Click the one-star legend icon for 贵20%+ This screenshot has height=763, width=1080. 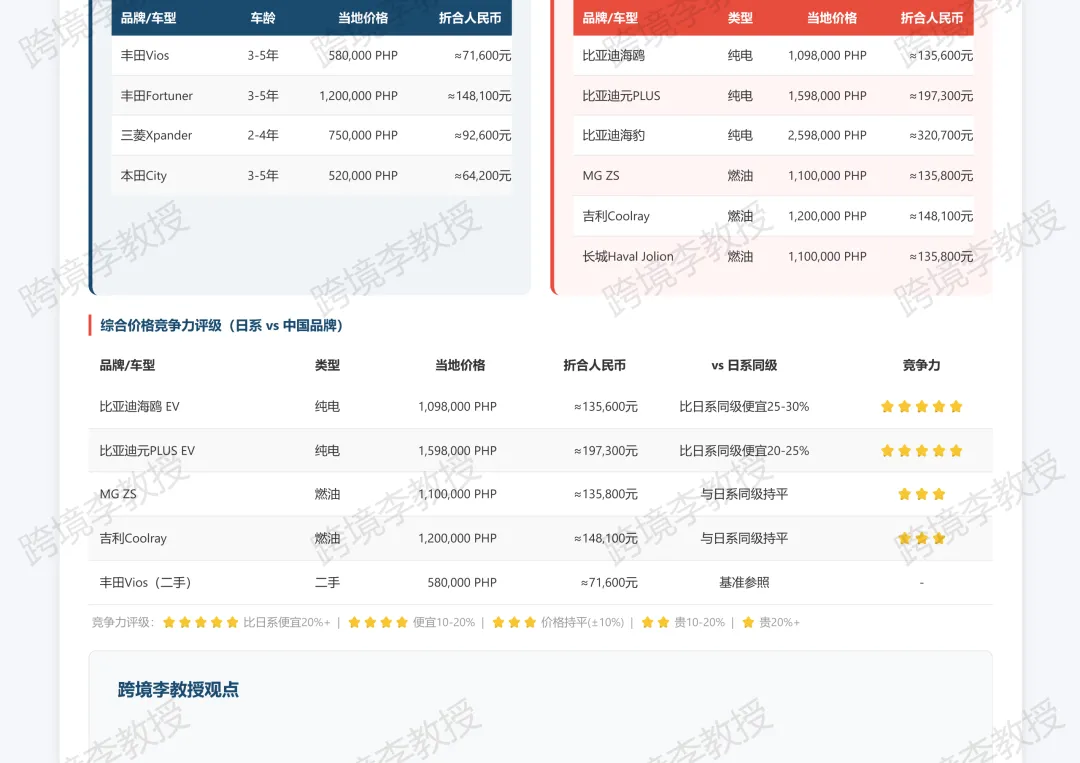[x=748, y=623]
